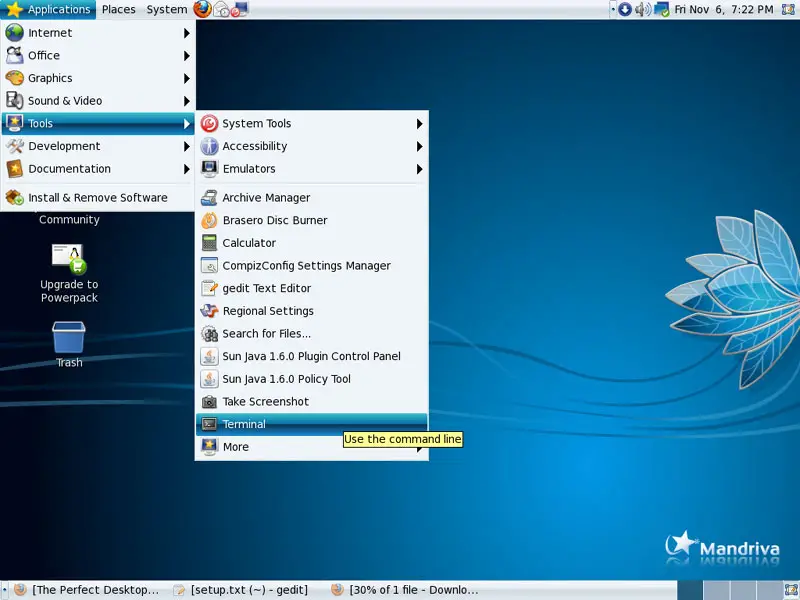Click the Accessibility icon
The width and height of the screenshot is (800, 600).
209,146
